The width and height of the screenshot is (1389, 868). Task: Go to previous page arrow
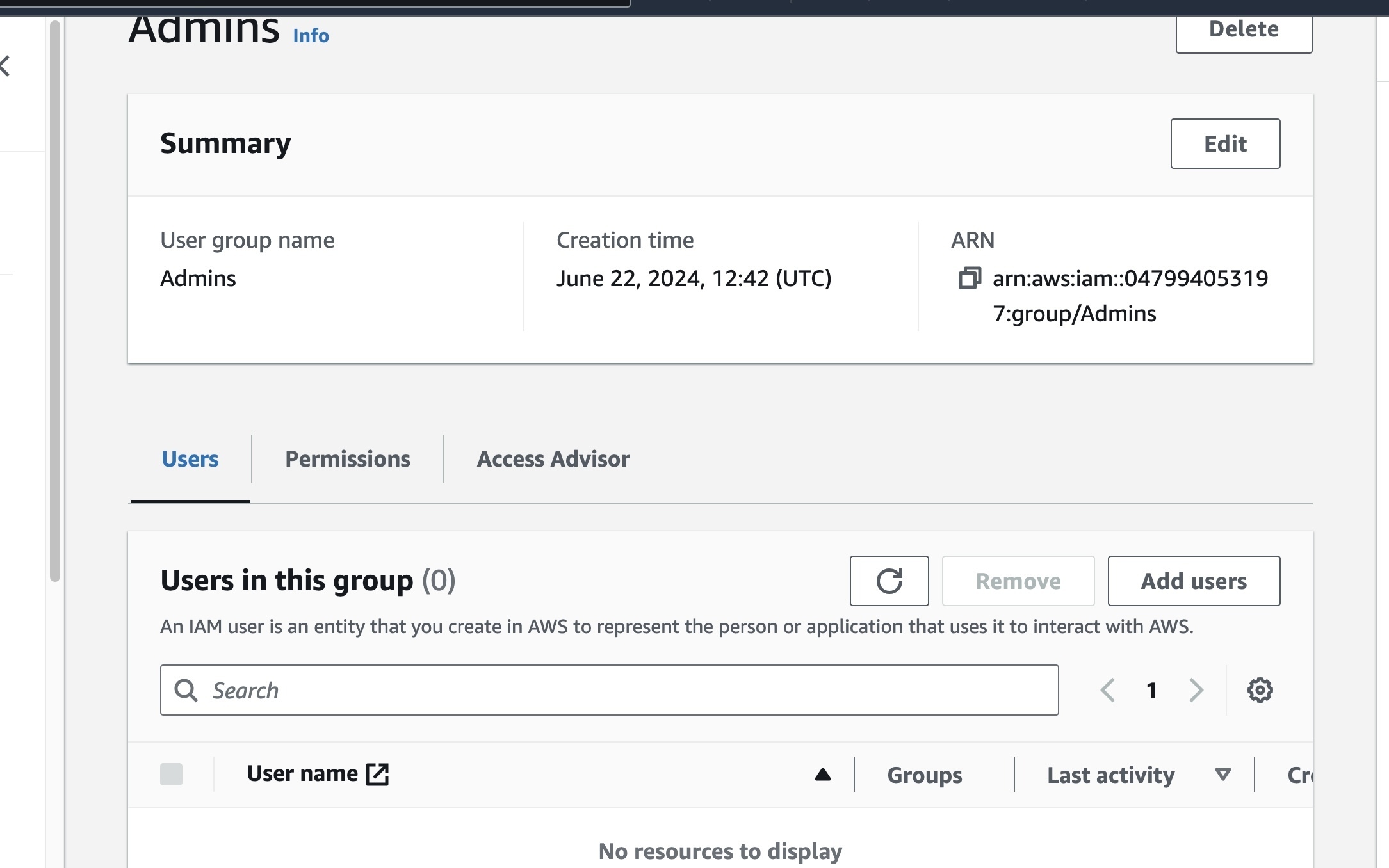pos(1108,690)
